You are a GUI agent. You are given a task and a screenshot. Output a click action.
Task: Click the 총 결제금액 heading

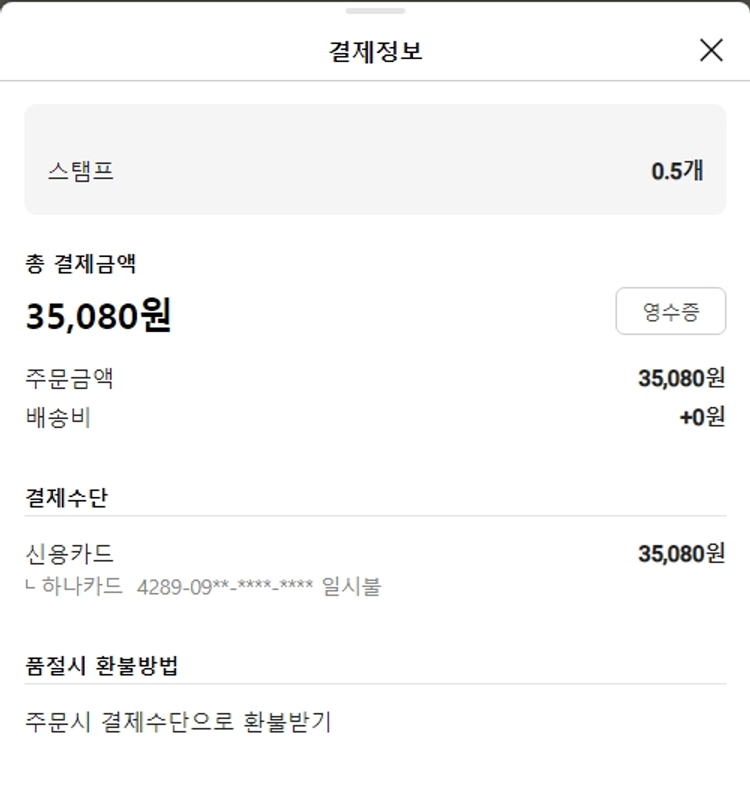(x=81, y=264)
